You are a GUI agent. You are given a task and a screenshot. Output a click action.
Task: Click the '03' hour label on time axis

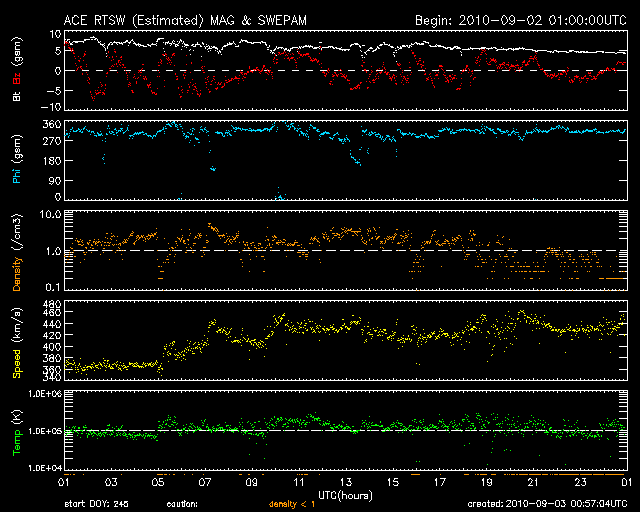point(111,483)
